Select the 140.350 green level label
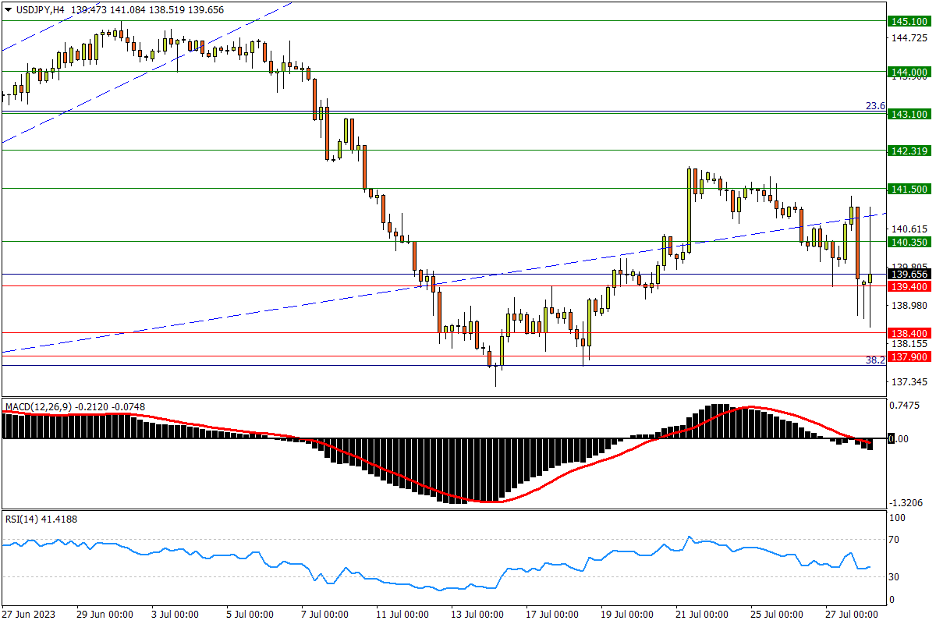Image resolution: width=936 pixels, height=624 pixels. [910, 242]
